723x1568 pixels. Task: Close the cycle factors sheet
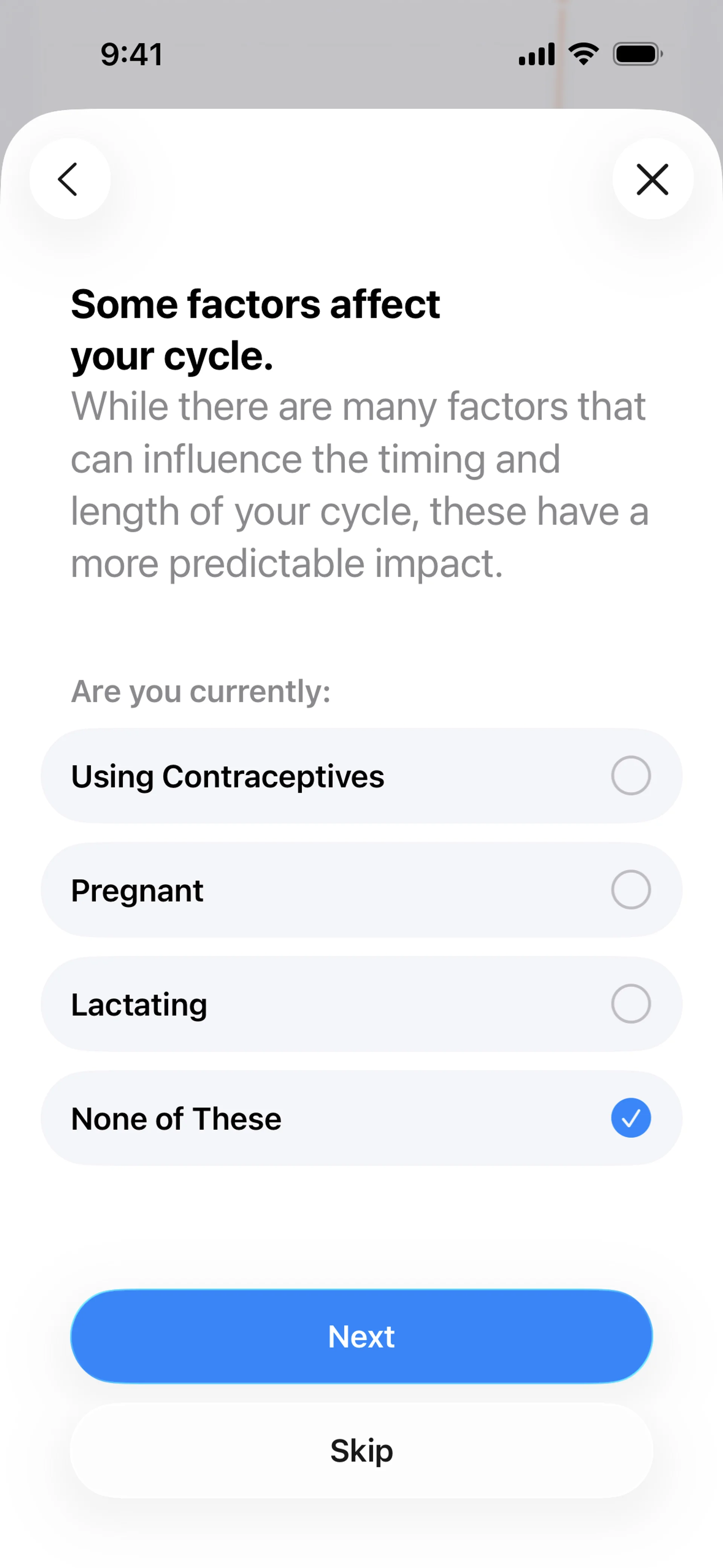pyautogui.click(x=653, y=179)
